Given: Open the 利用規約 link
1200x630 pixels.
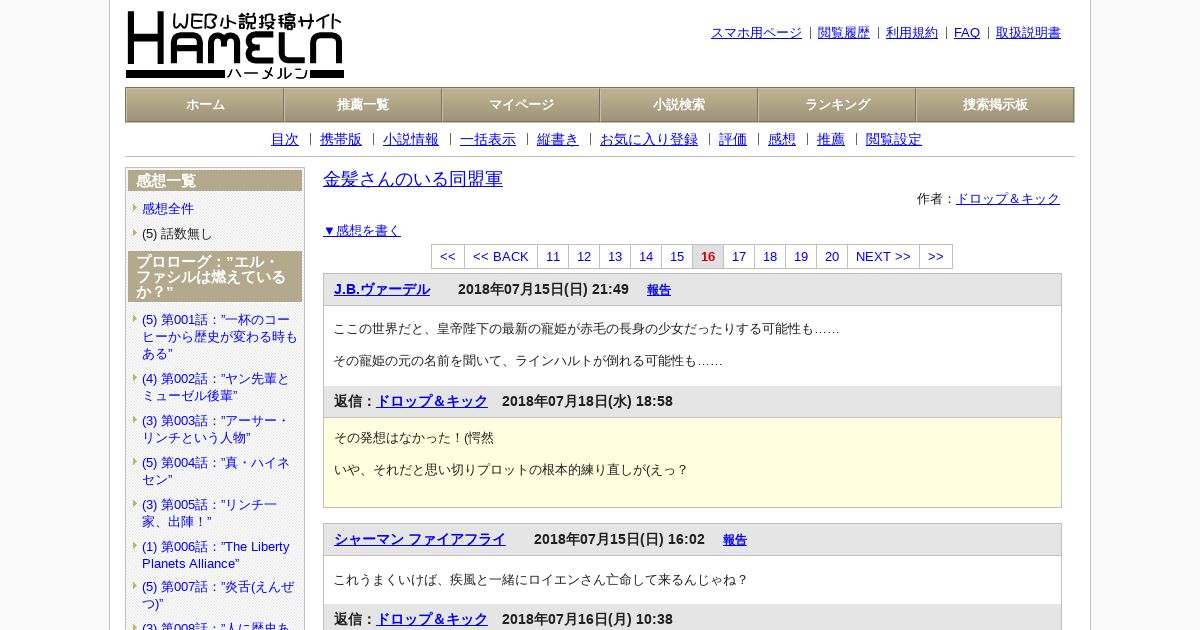Looking at the screenshot, I should click(912, 32).
